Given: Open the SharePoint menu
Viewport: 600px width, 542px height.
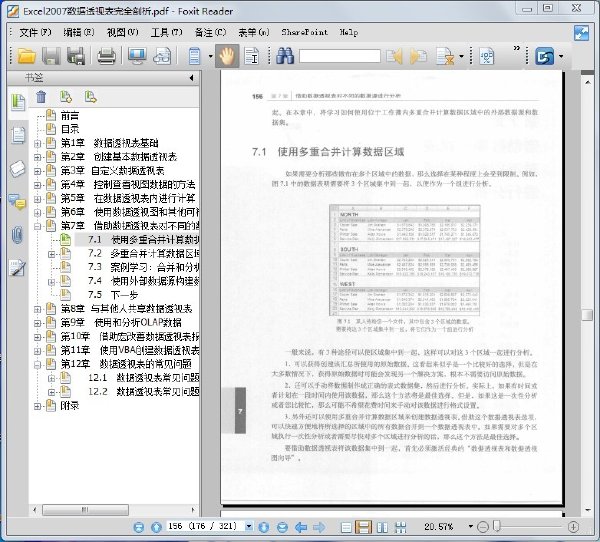Looking at the screenshot, I should (304, 32).
